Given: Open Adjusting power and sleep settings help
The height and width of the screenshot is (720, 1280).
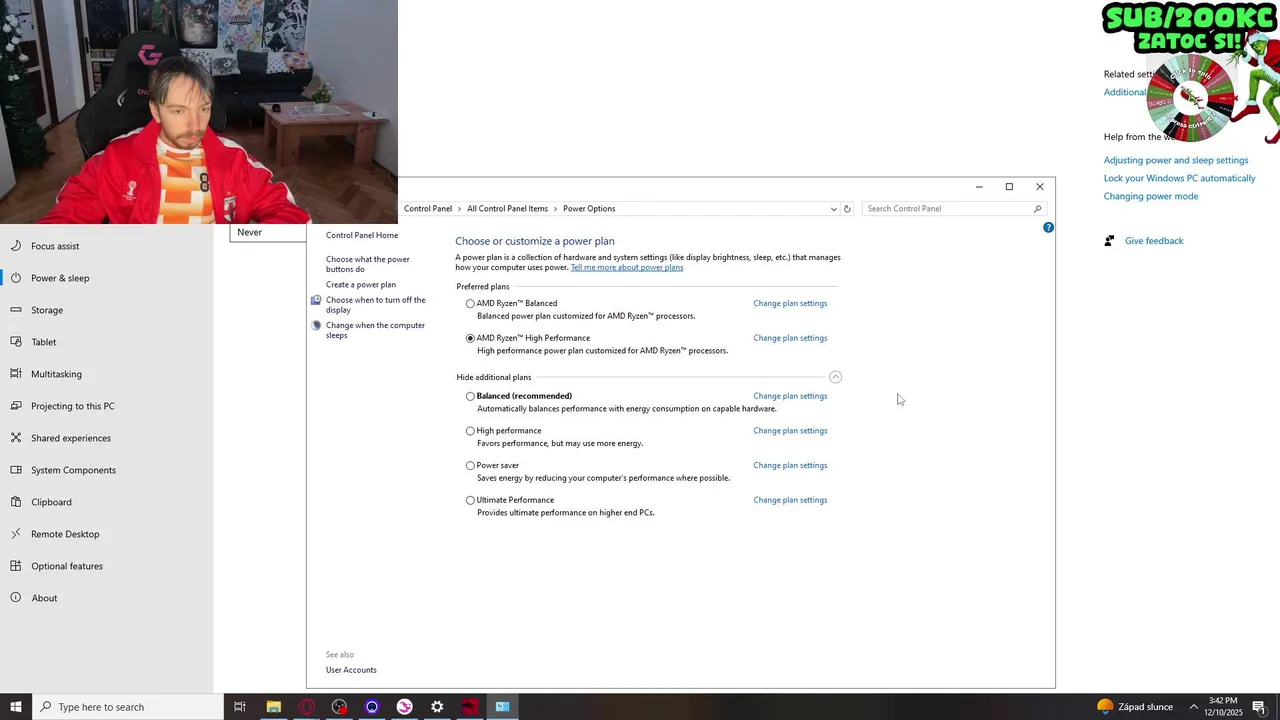Looking at the screenshot, I should (1176, 160).
